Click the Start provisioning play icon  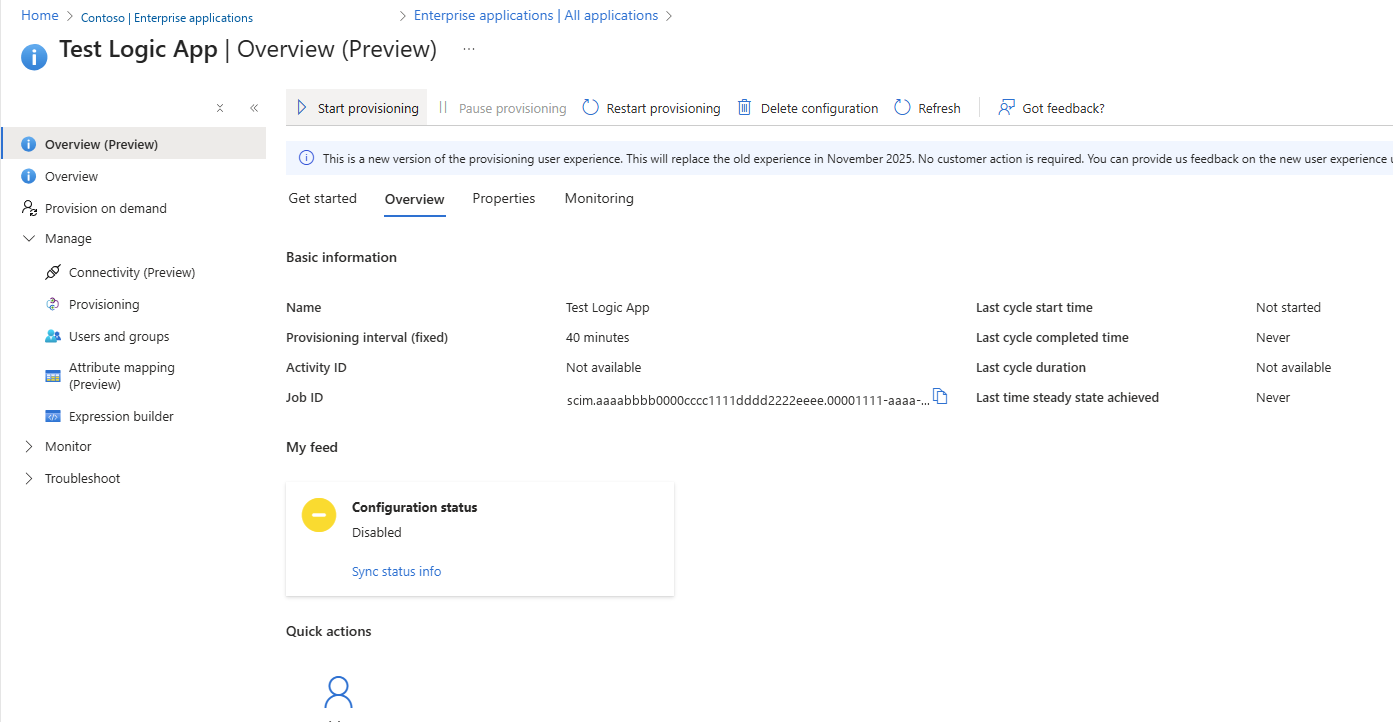[302, 108]
